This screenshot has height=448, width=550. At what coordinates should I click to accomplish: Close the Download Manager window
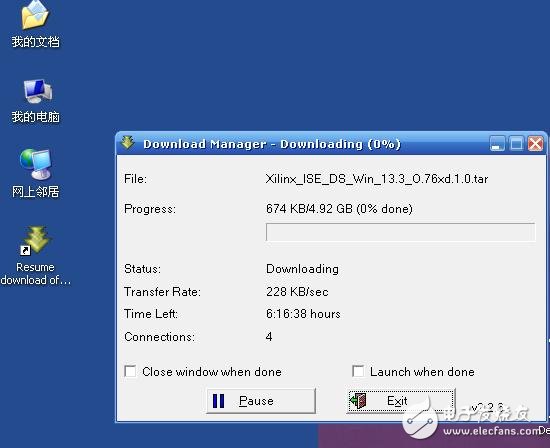click(536, 144)
